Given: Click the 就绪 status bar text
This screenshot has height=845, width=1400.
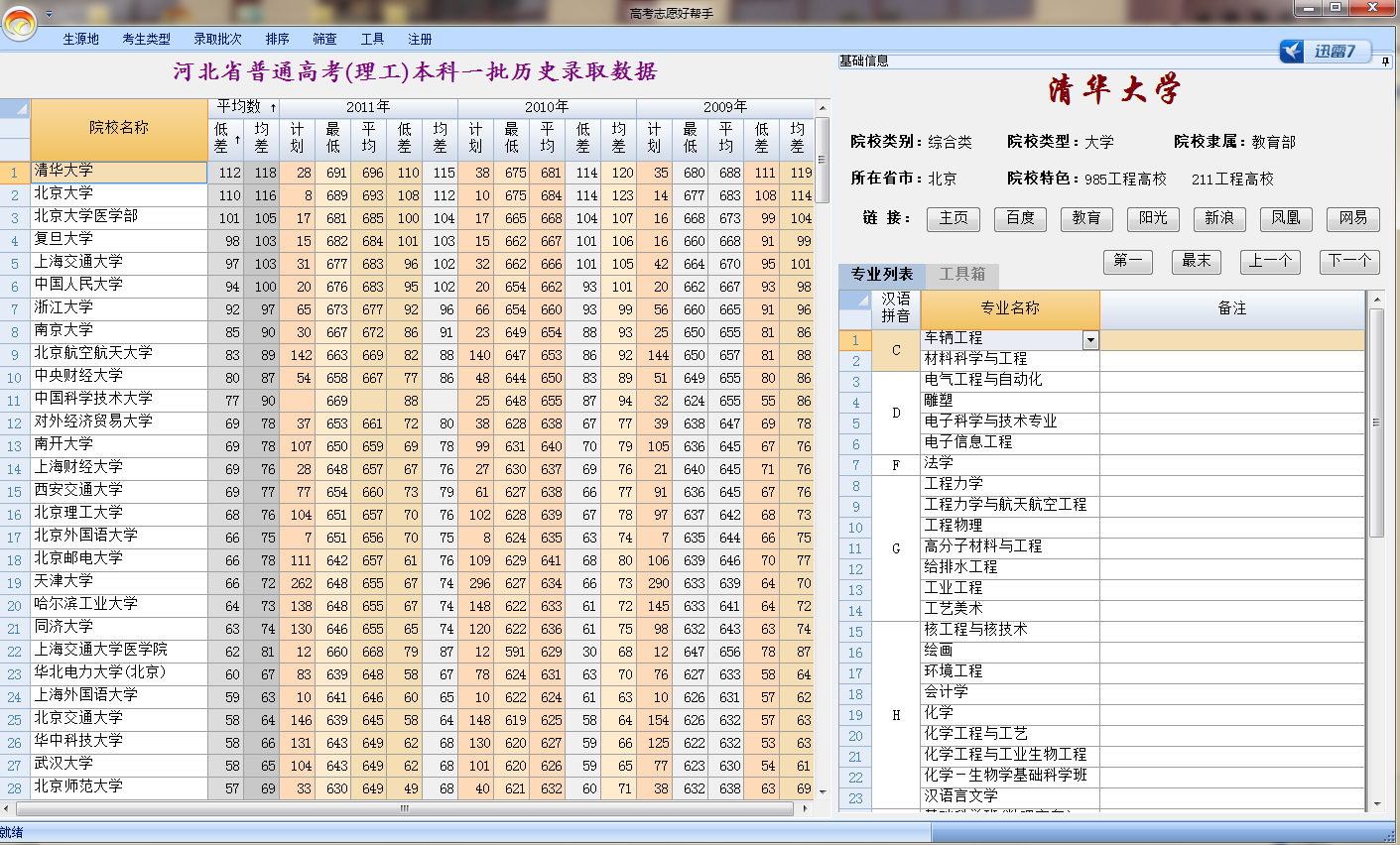Looking at the screenshot, I should pos(12,832).
